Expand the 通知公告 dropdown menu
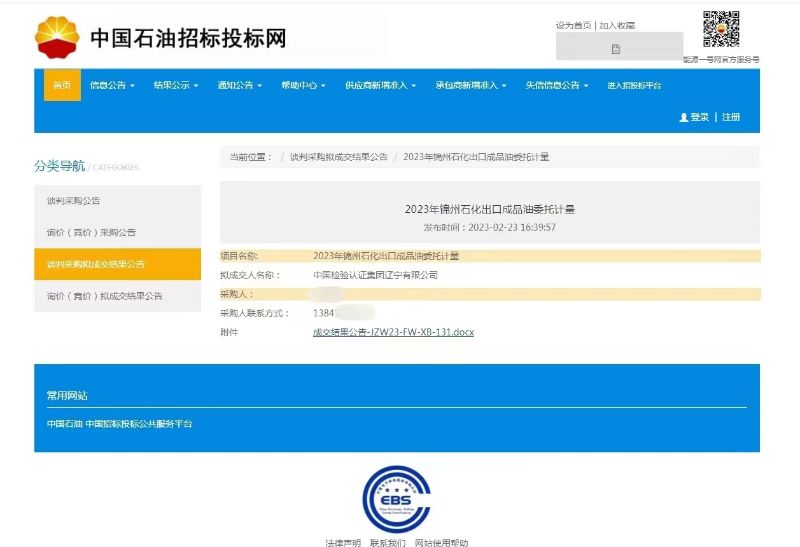 pyautogui.click(x=240, y=85)
